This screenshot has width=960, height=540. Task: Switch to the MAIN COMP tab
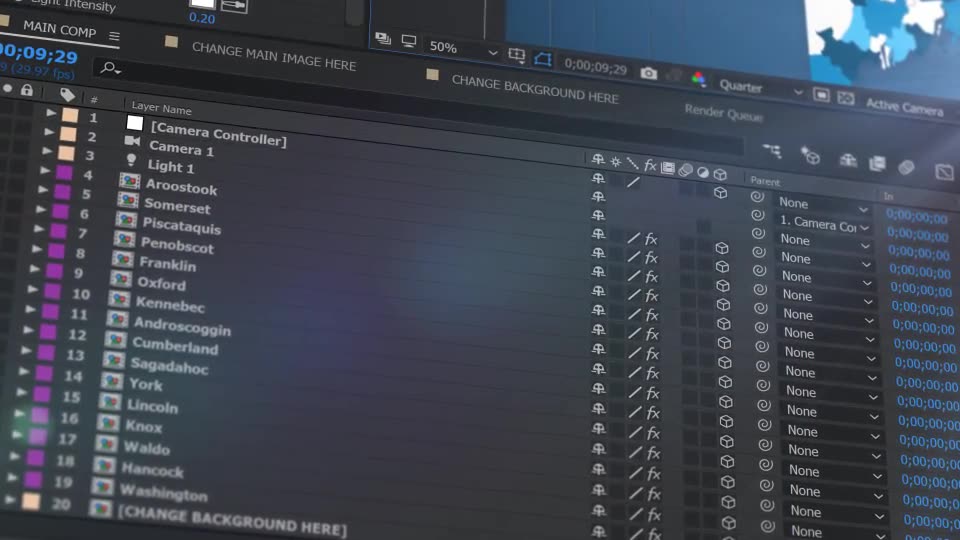click(59, 29)
